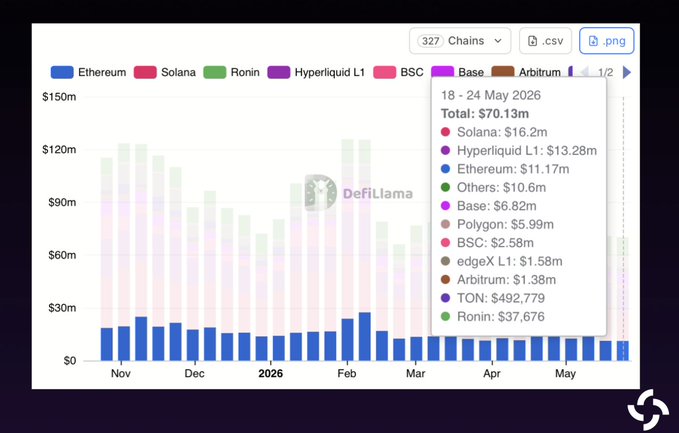Click the $0 axis label

click(69, 361)
